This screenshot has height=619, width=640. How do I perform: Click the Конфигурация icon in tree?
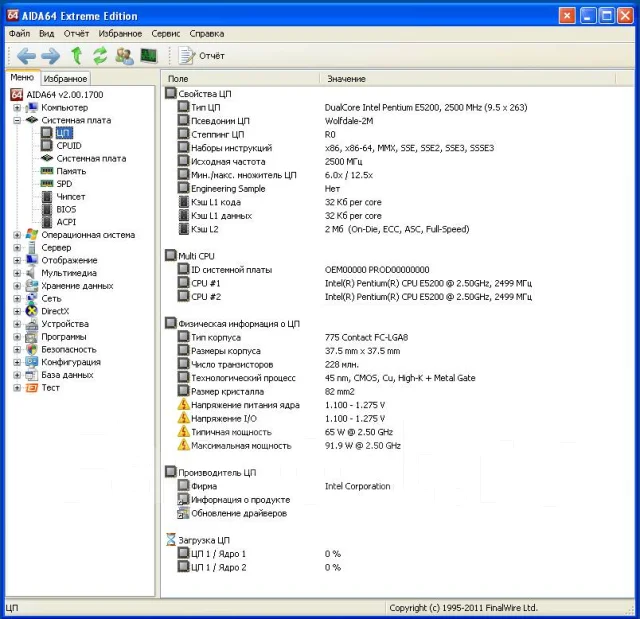(x=31, y=362)
